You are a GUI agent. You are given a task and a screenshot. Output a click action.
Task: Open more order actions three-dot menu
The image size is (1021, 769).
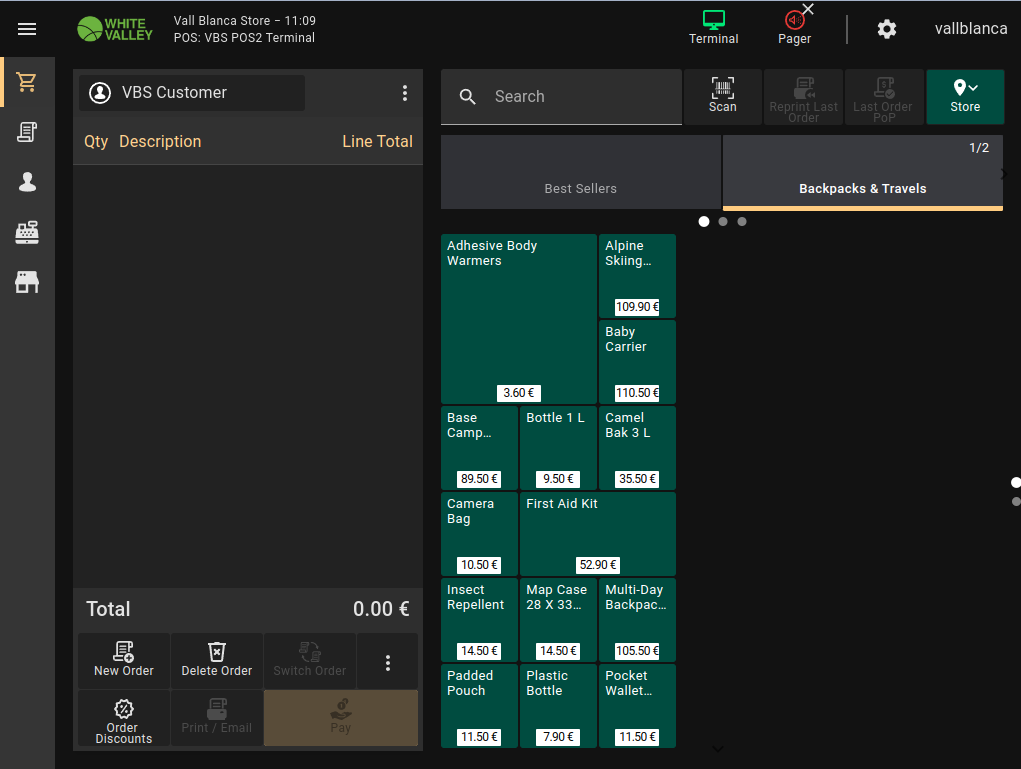[x=387, y=662]
